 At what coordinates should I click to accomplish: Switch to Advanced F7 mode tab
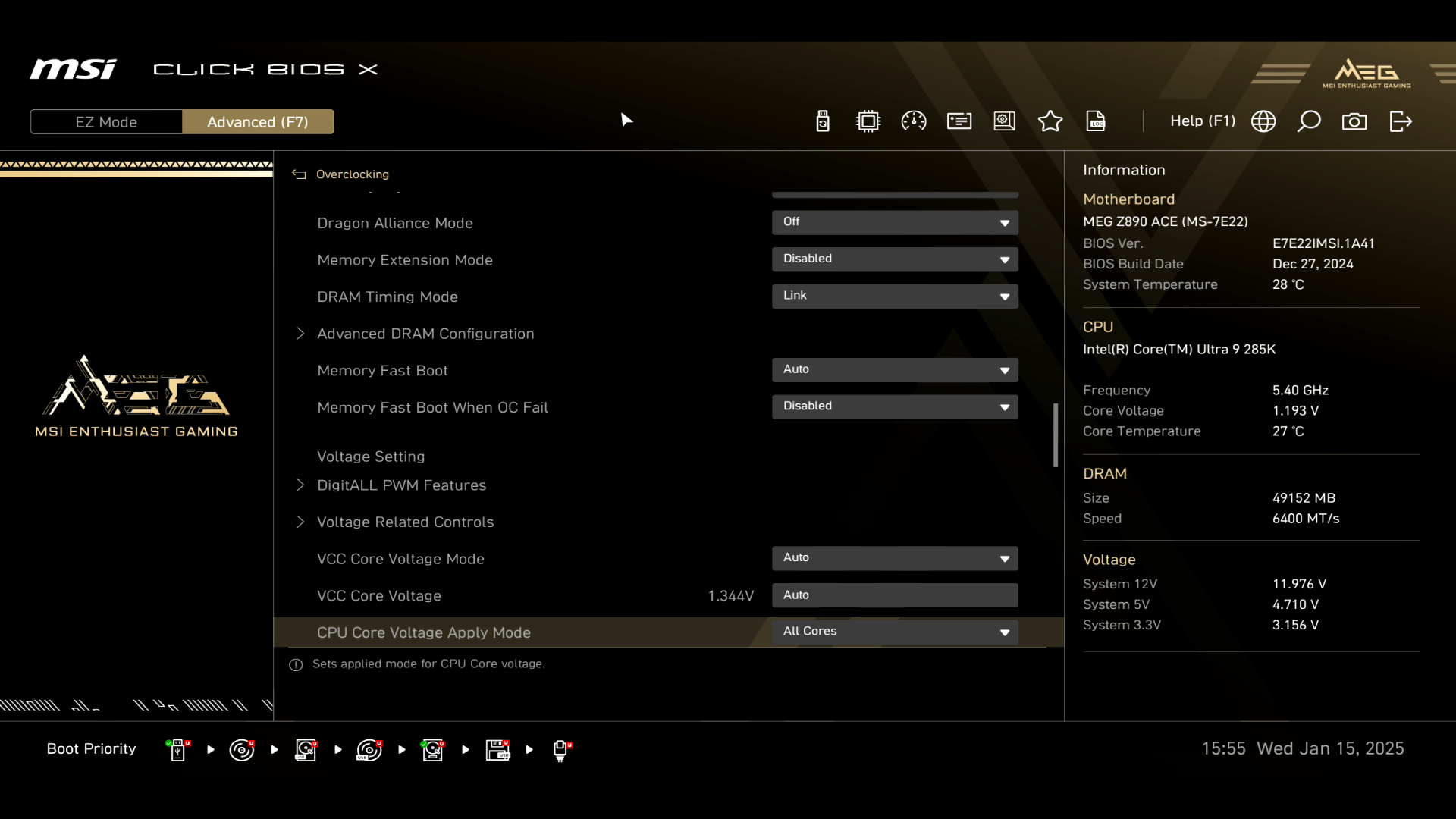[x=258, y=121]
